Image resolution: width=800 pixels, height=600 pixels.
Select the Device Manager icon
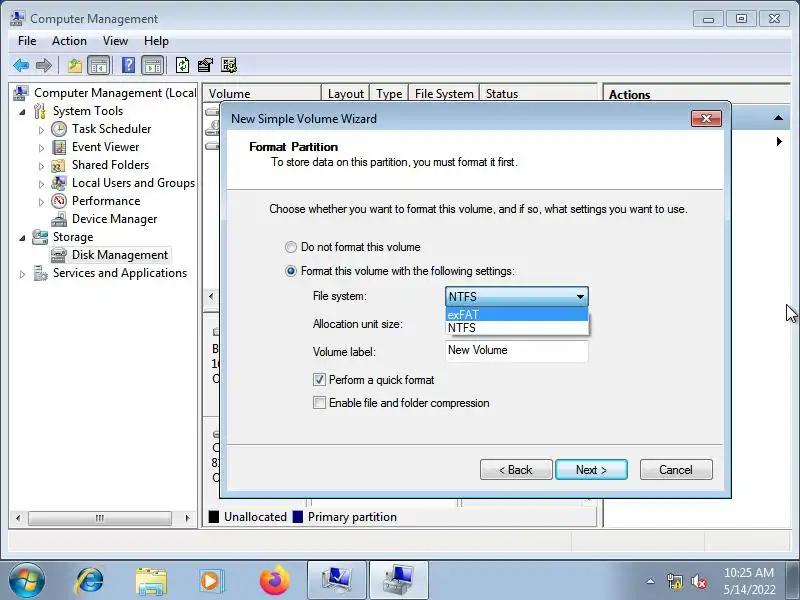tap(59, 219)
